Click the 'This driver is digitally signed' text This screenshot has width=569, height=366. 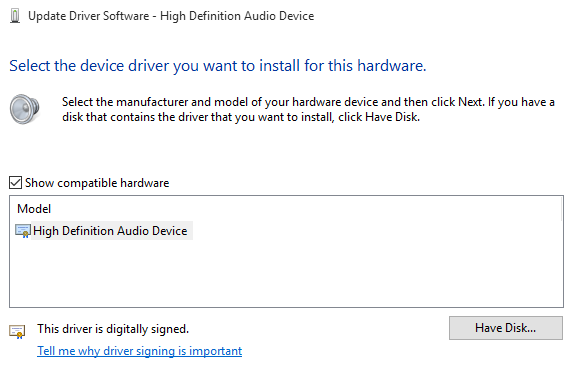click(113, 329)
